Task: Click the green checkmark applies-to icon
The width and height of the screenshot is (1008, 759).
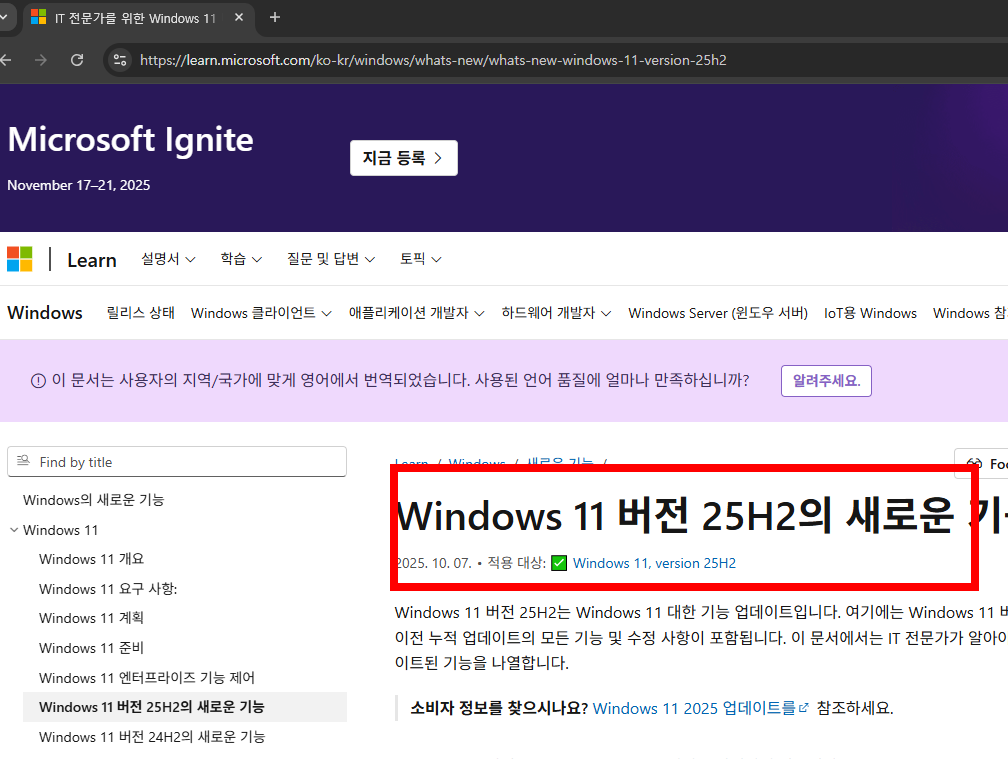Action: [x=559, y=564]
